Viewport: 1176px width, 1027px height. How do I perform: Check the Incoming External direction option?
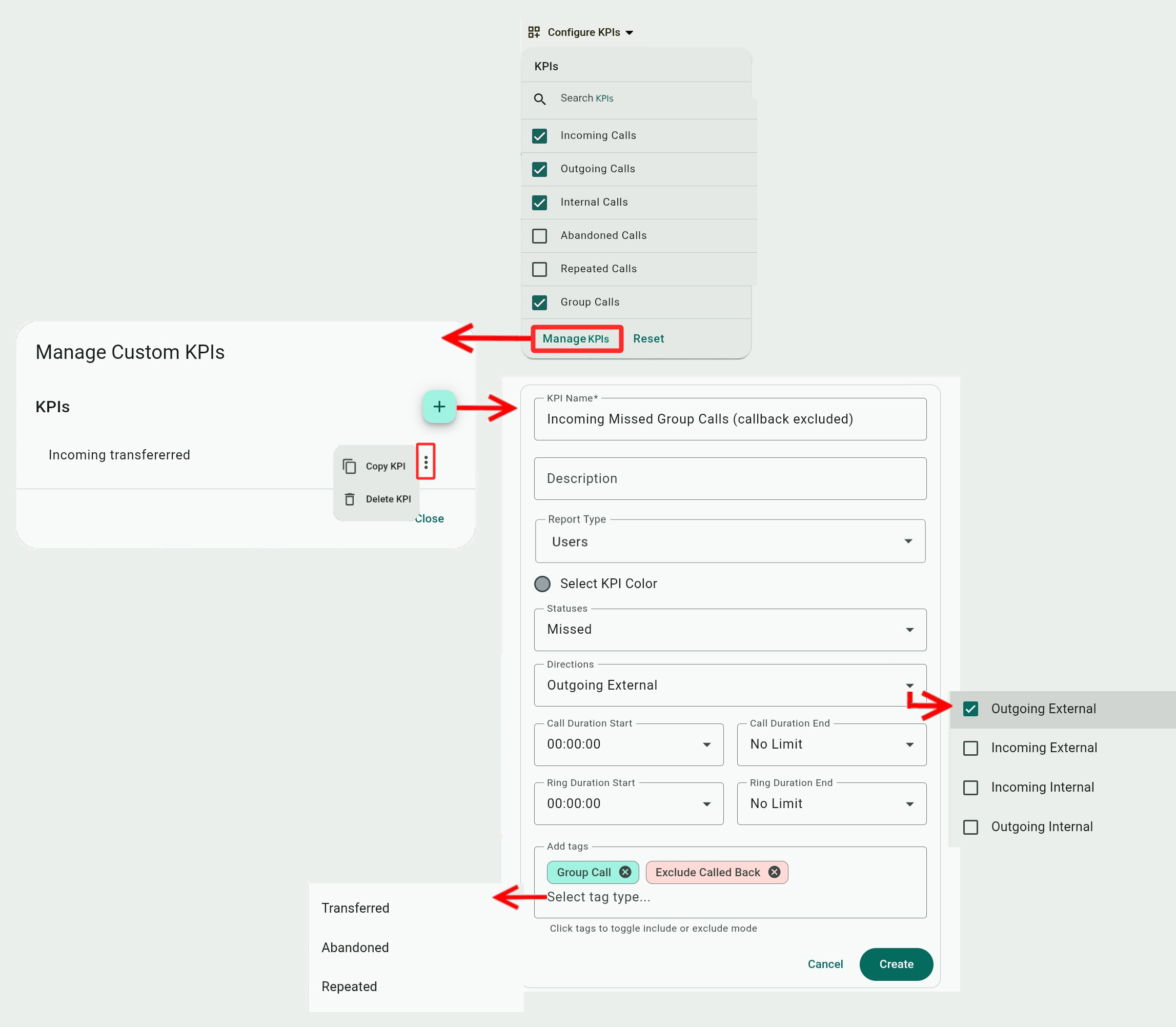click(x=970, y=749)
